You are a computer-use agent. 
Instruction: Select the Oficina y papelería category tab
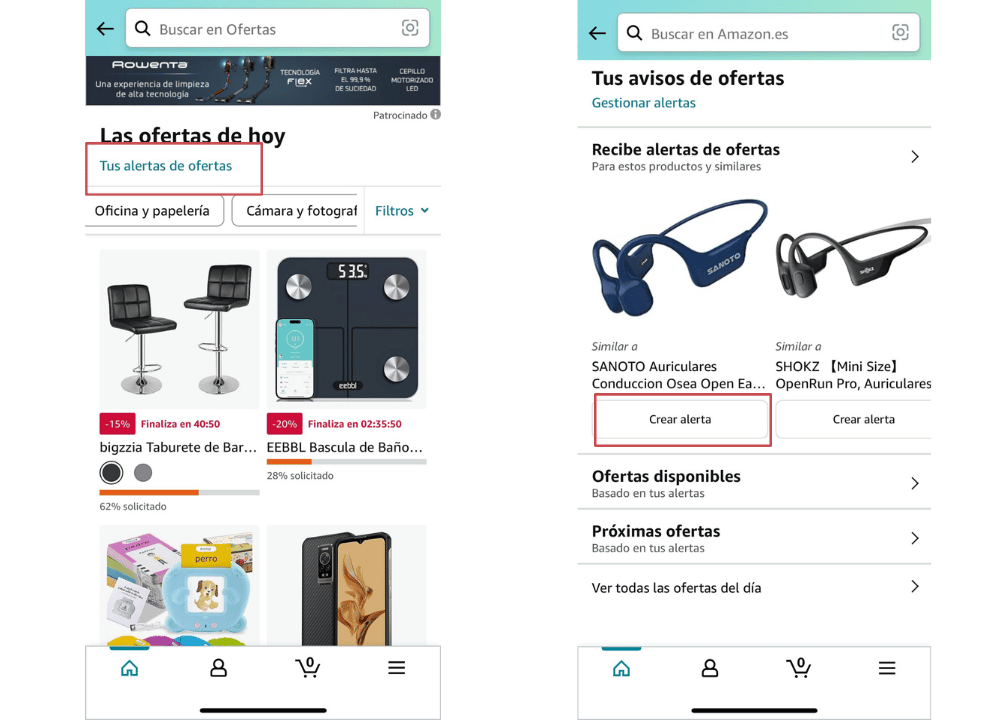pyautogui.click(x=153, y=211)
